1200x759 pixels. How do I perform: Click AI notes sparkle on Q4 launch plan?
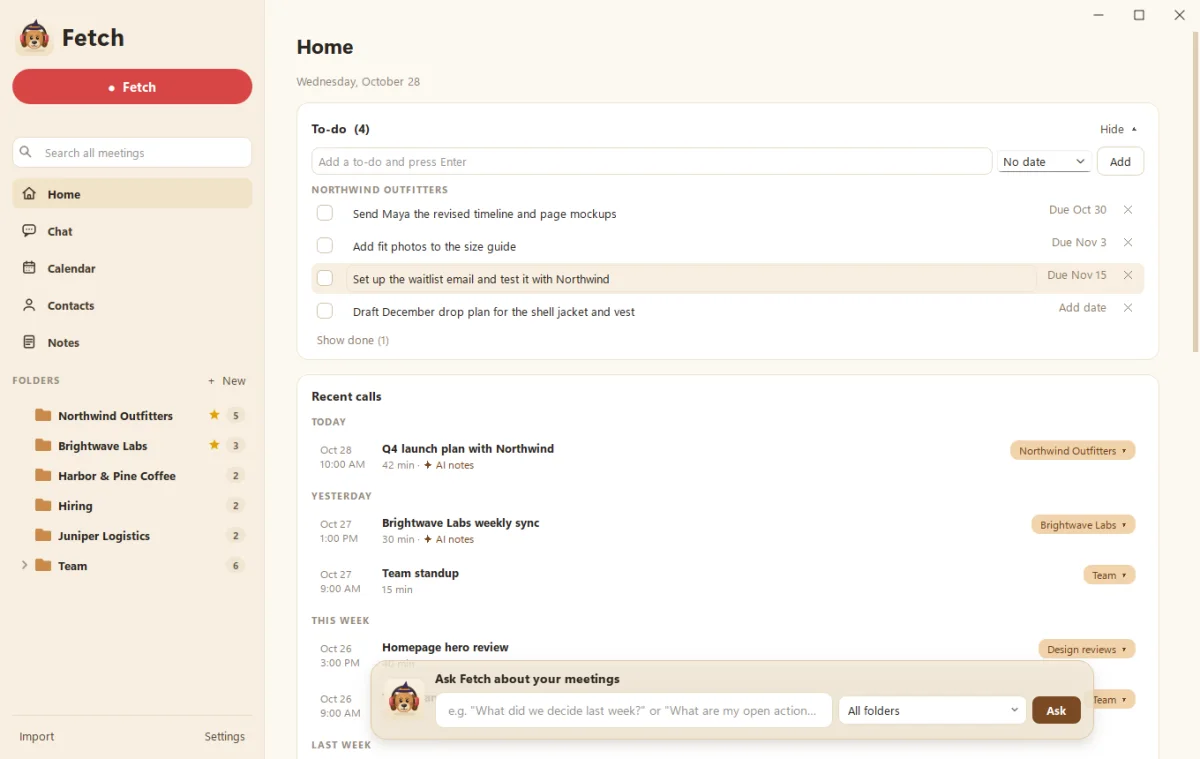(x=428, y=465)
